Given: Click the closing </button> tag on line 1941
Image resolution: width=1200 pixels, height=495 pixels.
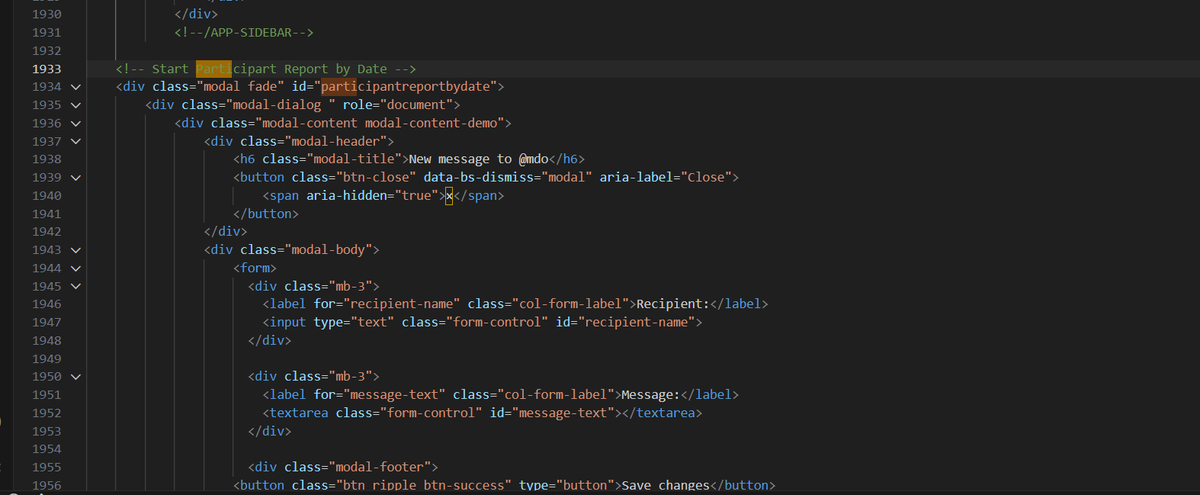Looking at the screenshot, I should coord(266,214).
